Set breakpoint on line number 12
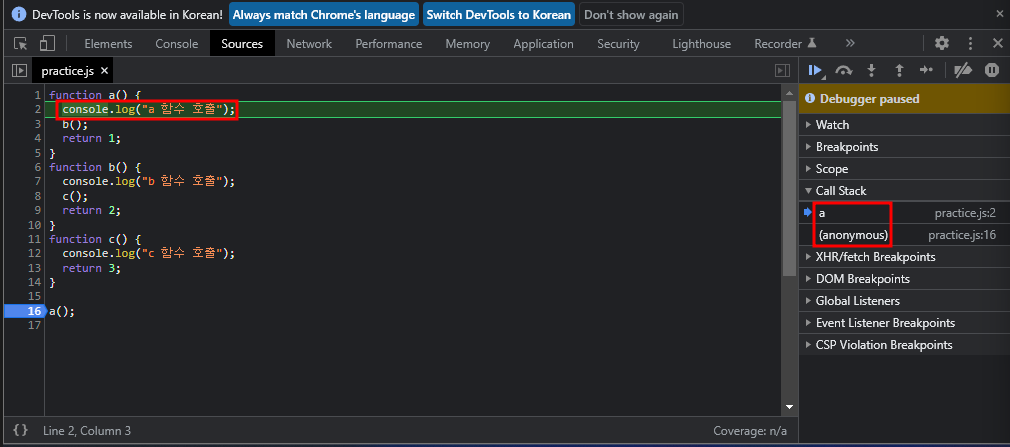The image size is (1010, 447). click(x=33, y=253)
